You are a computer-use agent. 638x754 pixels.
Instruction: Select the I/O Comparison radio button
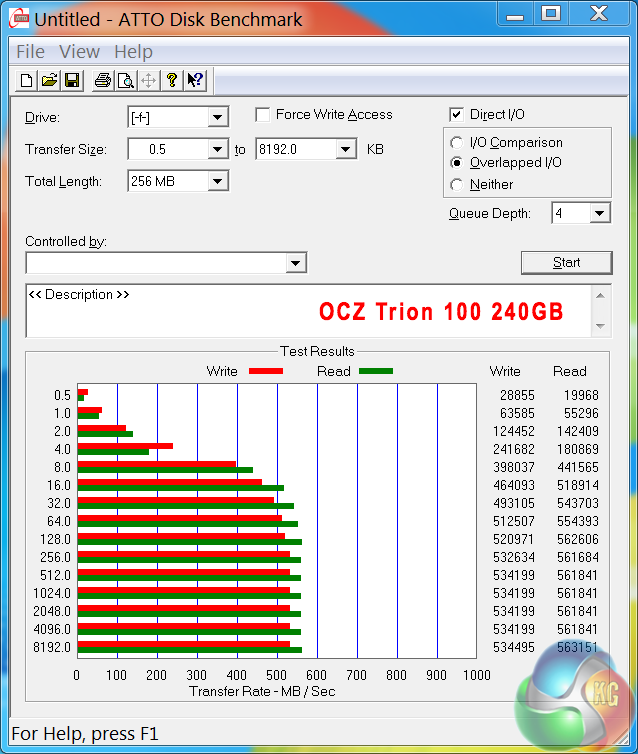click(x=456, y=143)
